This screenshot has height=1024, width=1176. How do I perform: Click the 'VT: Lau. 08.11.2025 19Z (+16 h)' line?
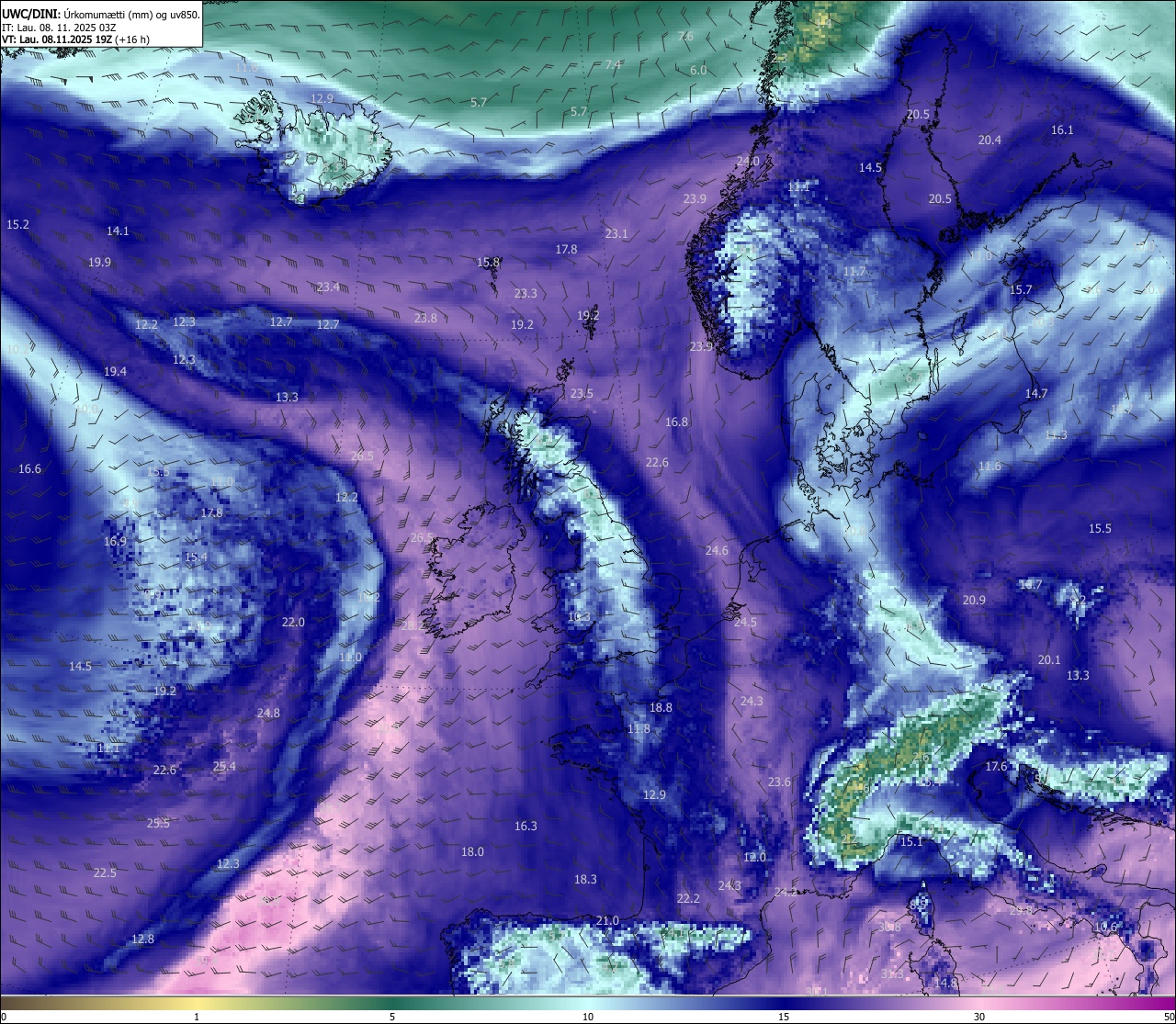click(75, 39)
